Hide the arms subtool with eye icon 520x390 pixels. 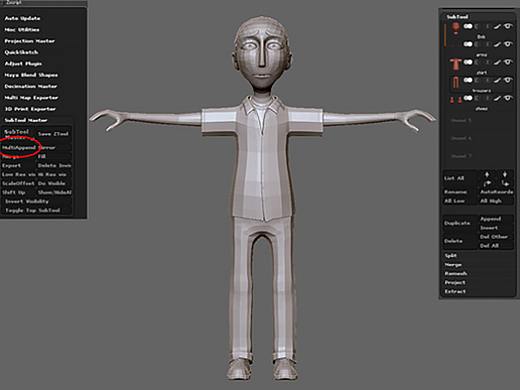pos(508,44)
